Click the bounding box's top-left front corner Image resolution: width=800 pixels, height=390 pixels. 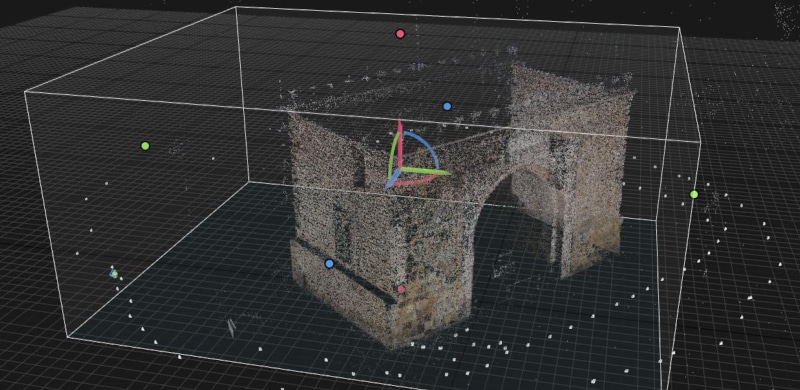(25, 92)
